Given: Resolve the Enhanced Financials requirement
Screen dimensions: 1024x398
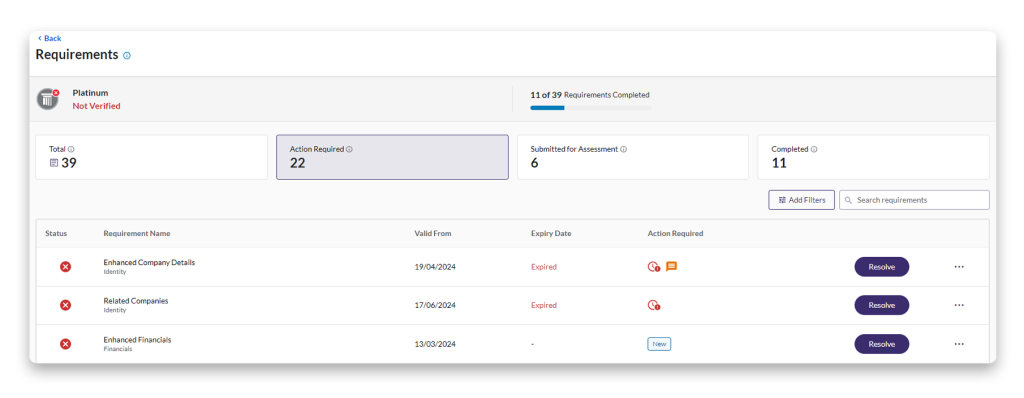Looking at the screenshot, I should point(882,344).
